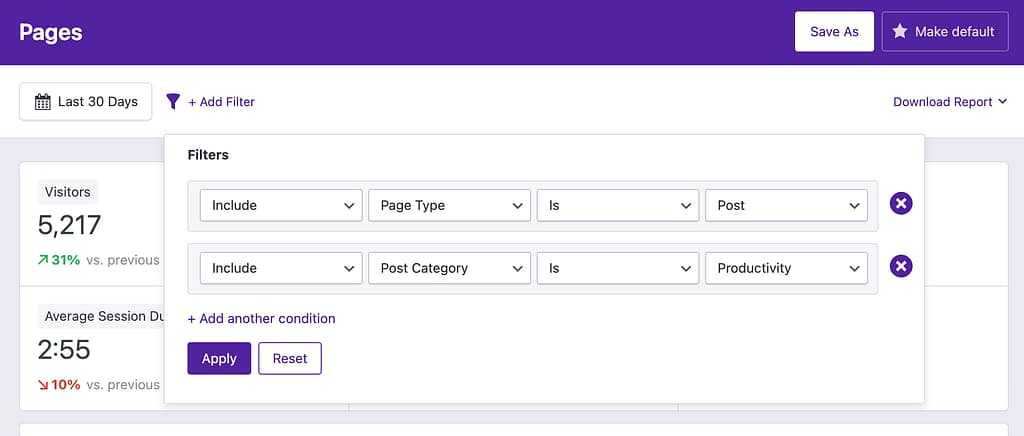The image size is (1024, 436).
Task: Open the Post value dropdown
Action: (785, 205)
